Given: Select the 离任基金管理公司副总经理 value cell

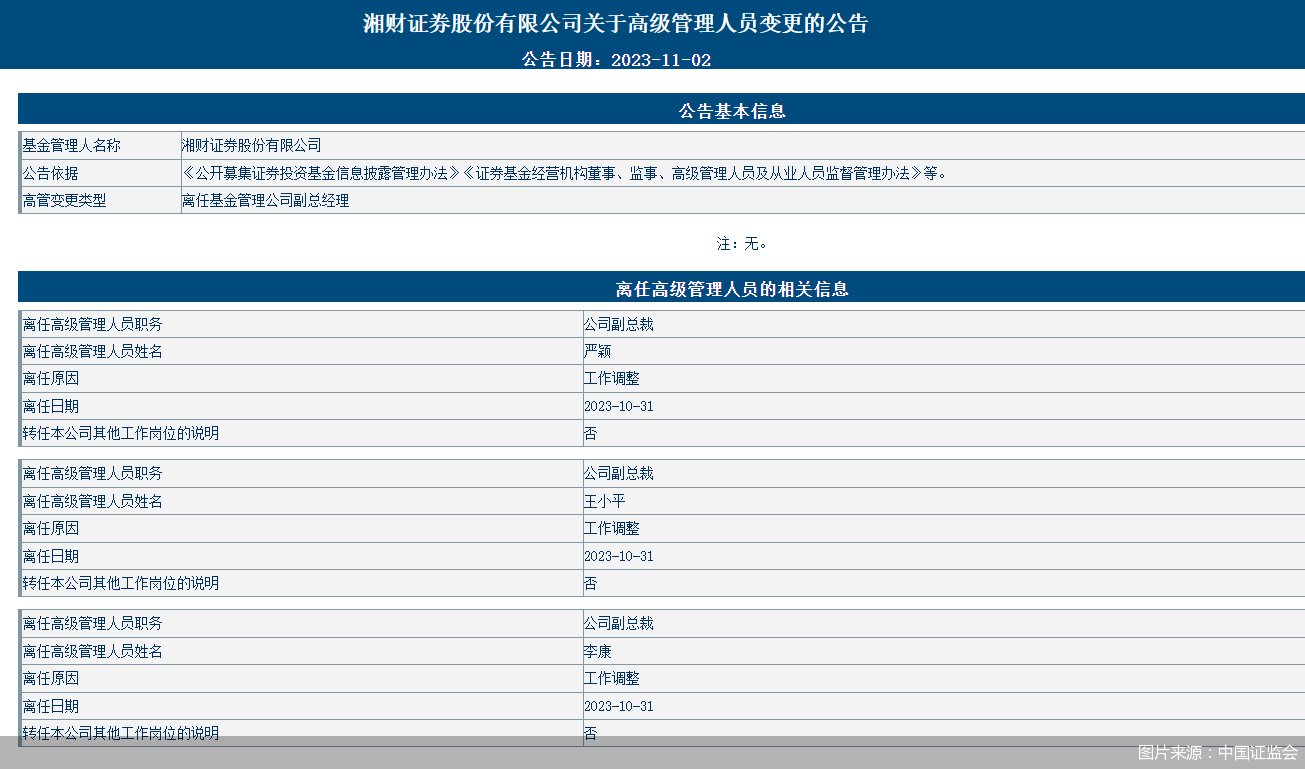Looking at the screenshot, I should pos(742,200).
